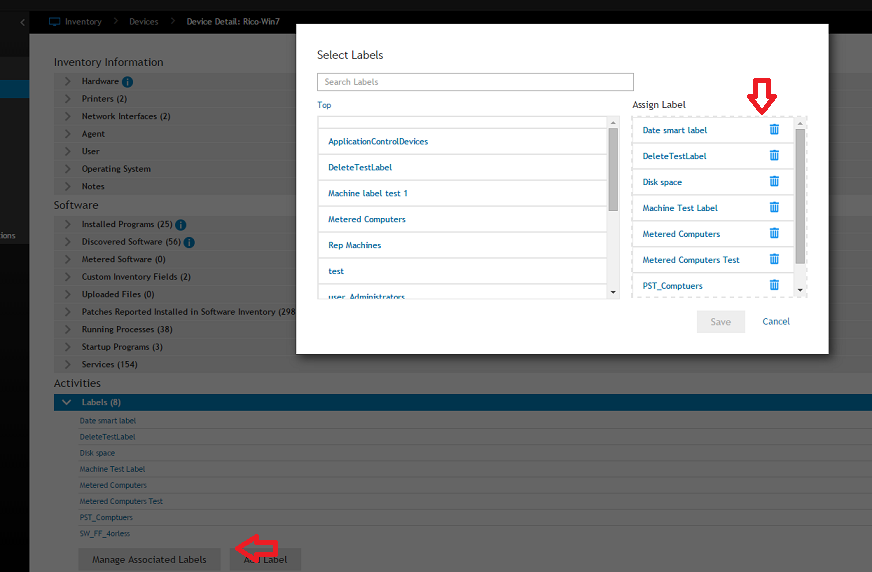The width and height of the screenshot is (872, 572).
Task: Trash the Metered Computers Test label
Action: coord(774,260)
